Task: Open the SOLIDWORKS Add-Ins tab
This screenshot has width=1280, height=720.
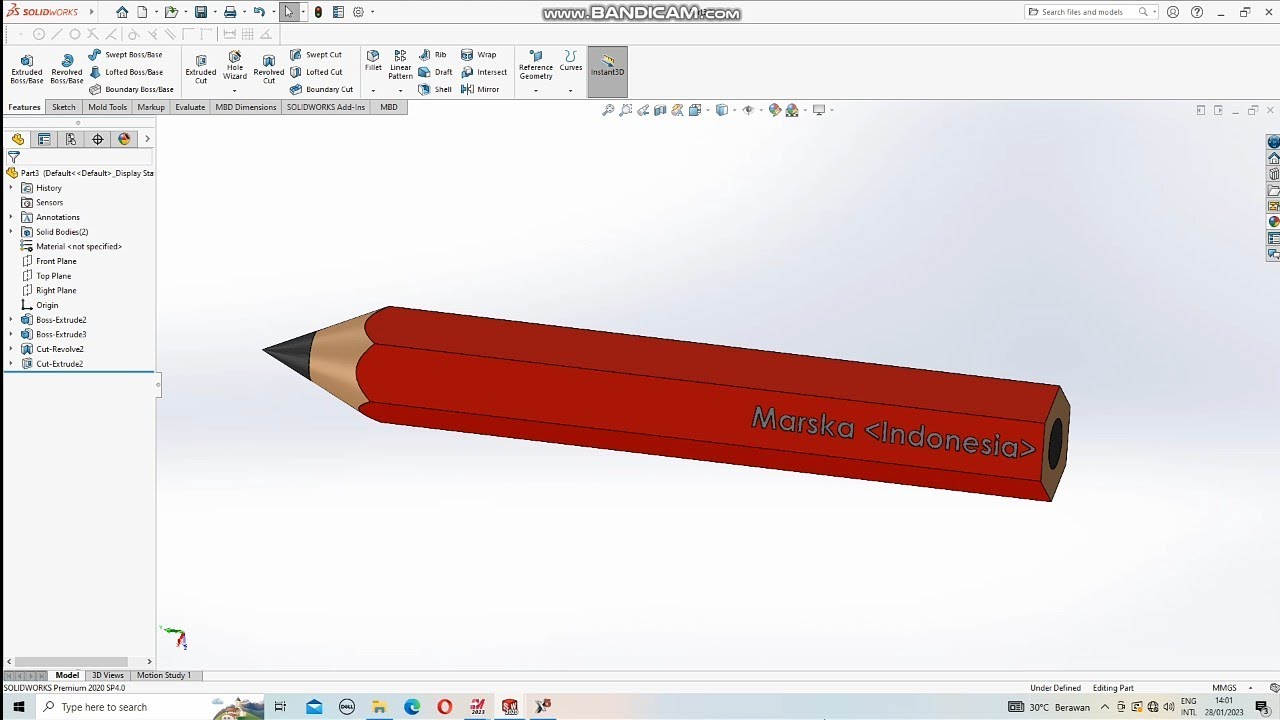Action: pyautogui.click(x=326, y=107)
